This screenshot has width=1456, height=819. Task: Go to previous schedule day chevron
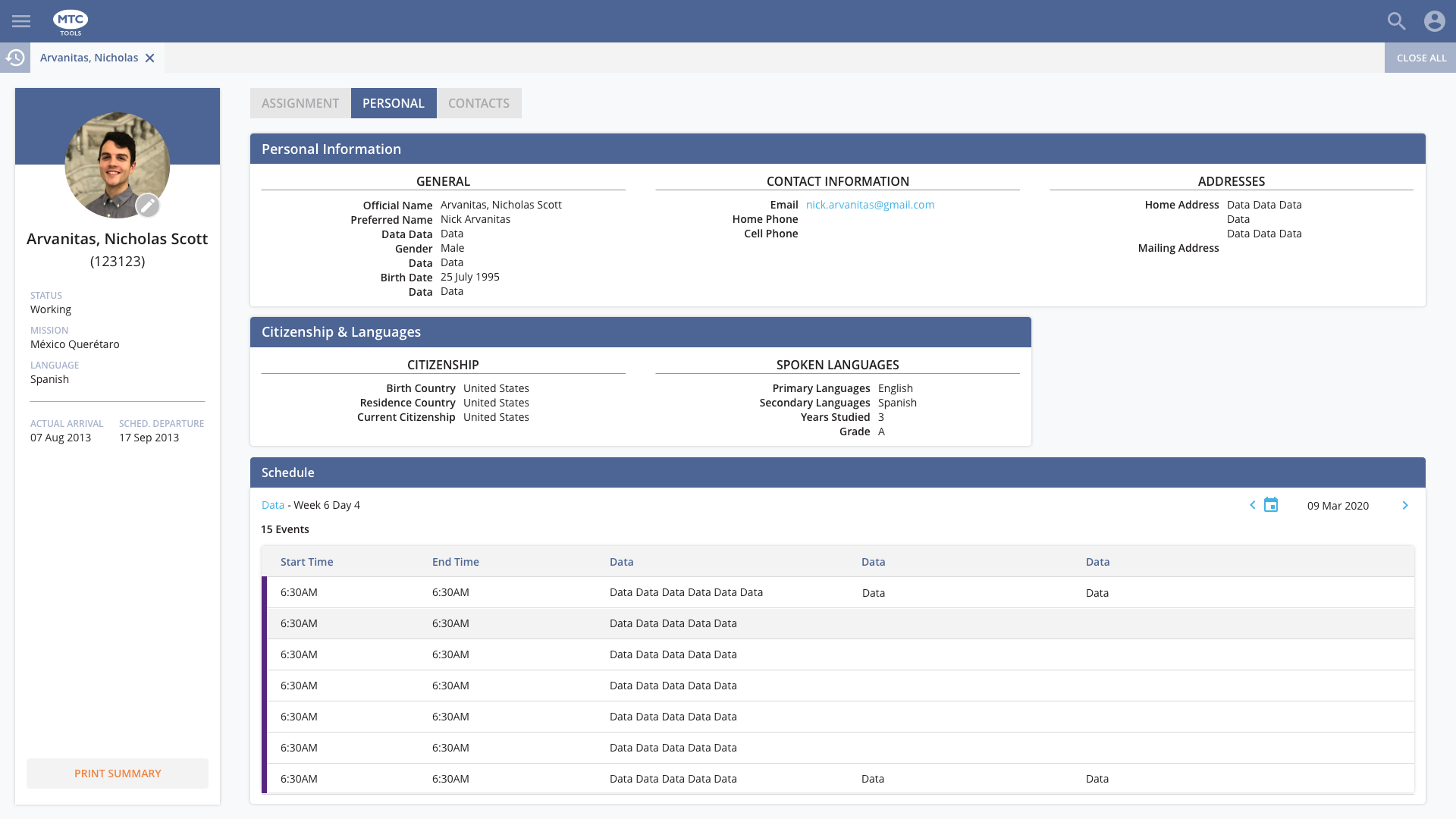(1253, 505)
